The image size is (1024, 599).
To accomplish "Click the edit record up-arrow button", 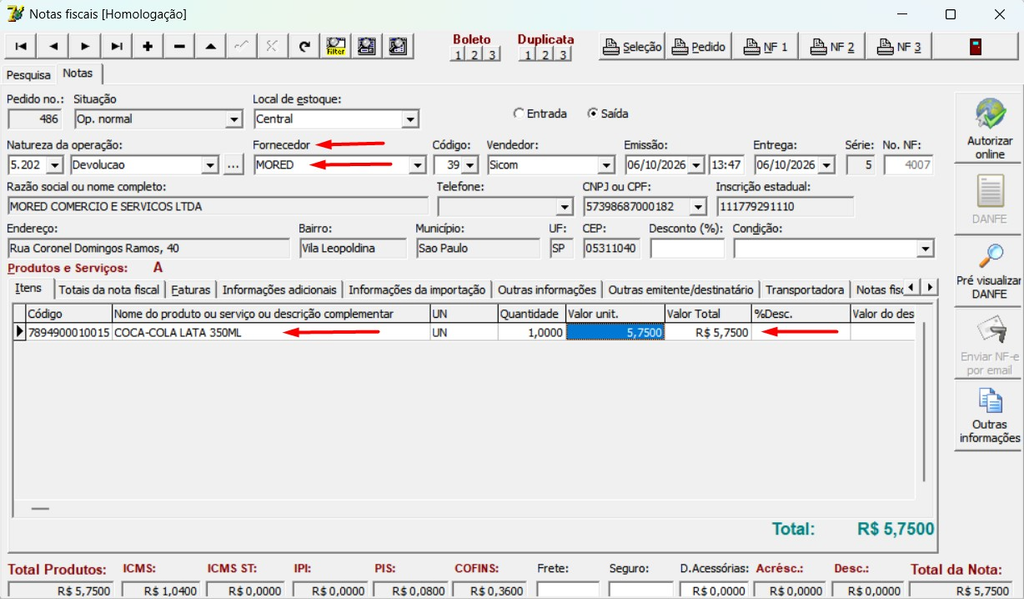I will click(210, 46).
